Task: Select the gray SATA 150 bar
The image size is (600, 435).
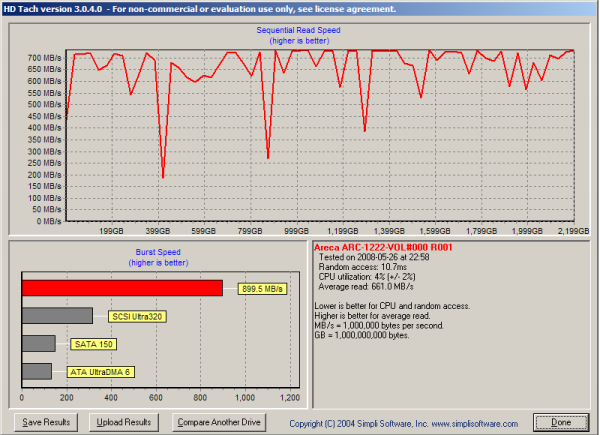Action: click(39, 343)
